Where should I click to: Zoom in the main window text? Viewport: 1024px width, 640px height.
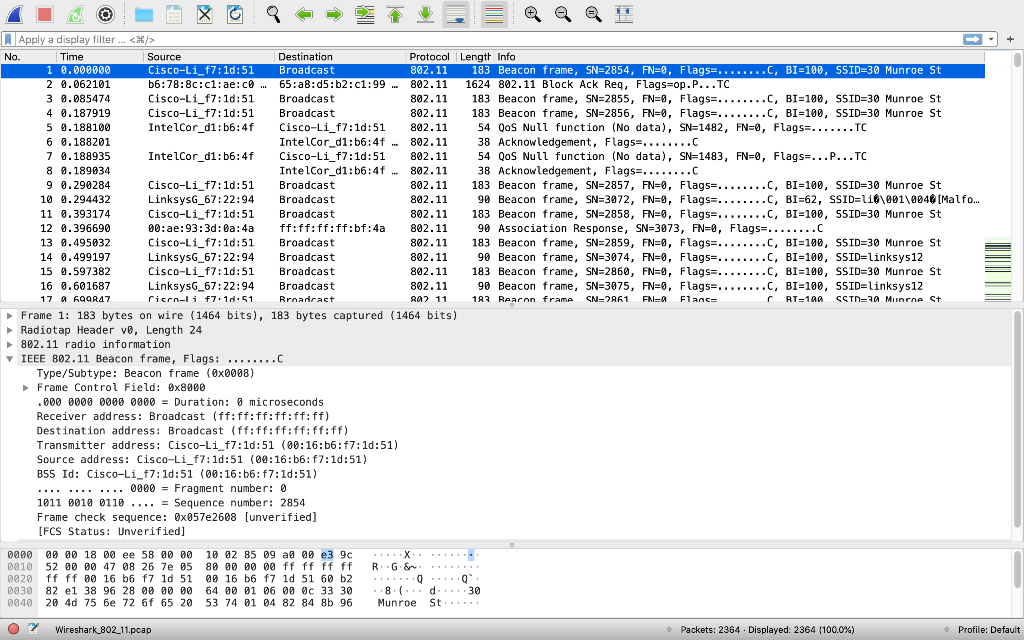(533, 14)
